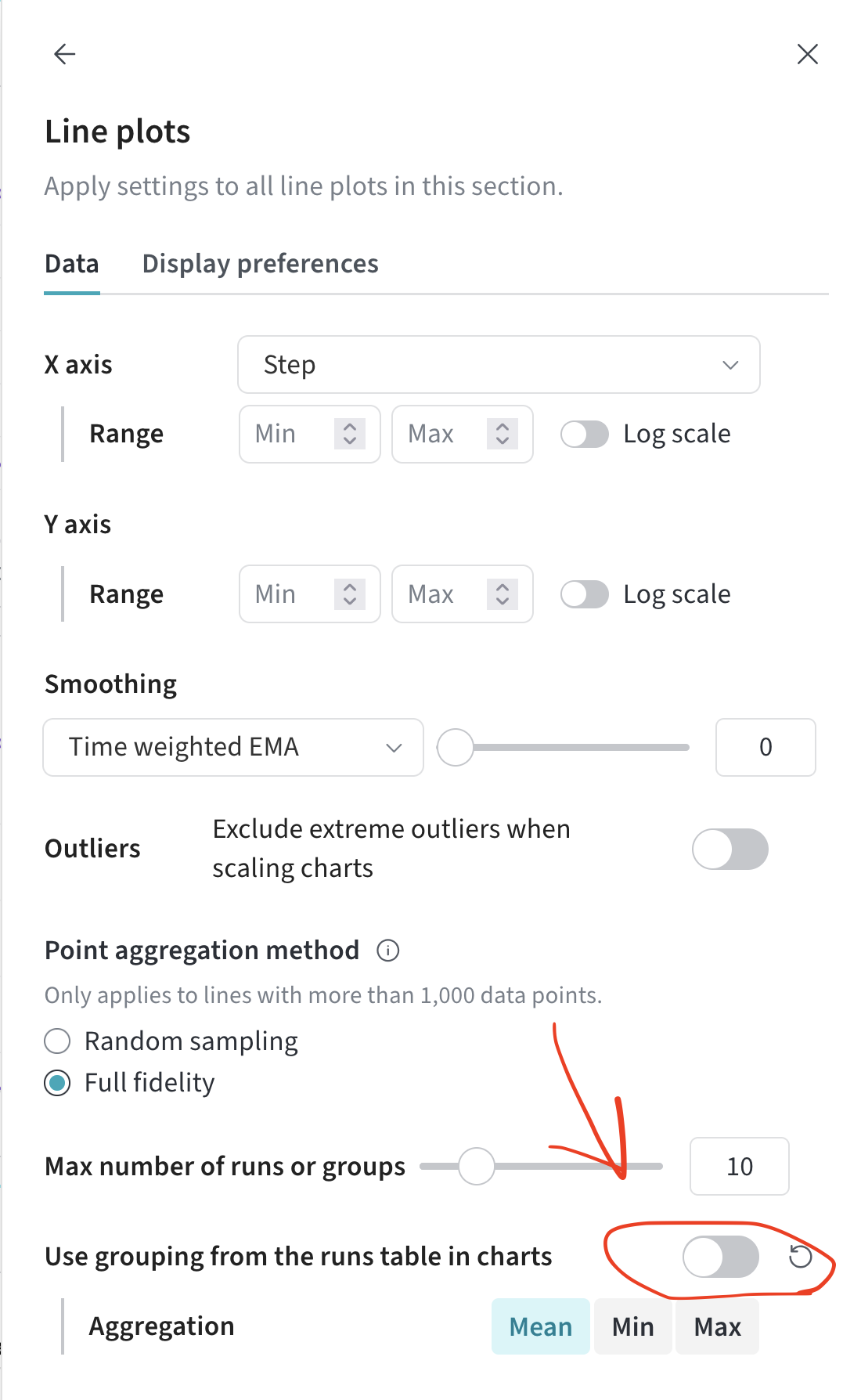Toggle Exclude extreme outliers switch
861x1400 pixels.
coord(730,850)
